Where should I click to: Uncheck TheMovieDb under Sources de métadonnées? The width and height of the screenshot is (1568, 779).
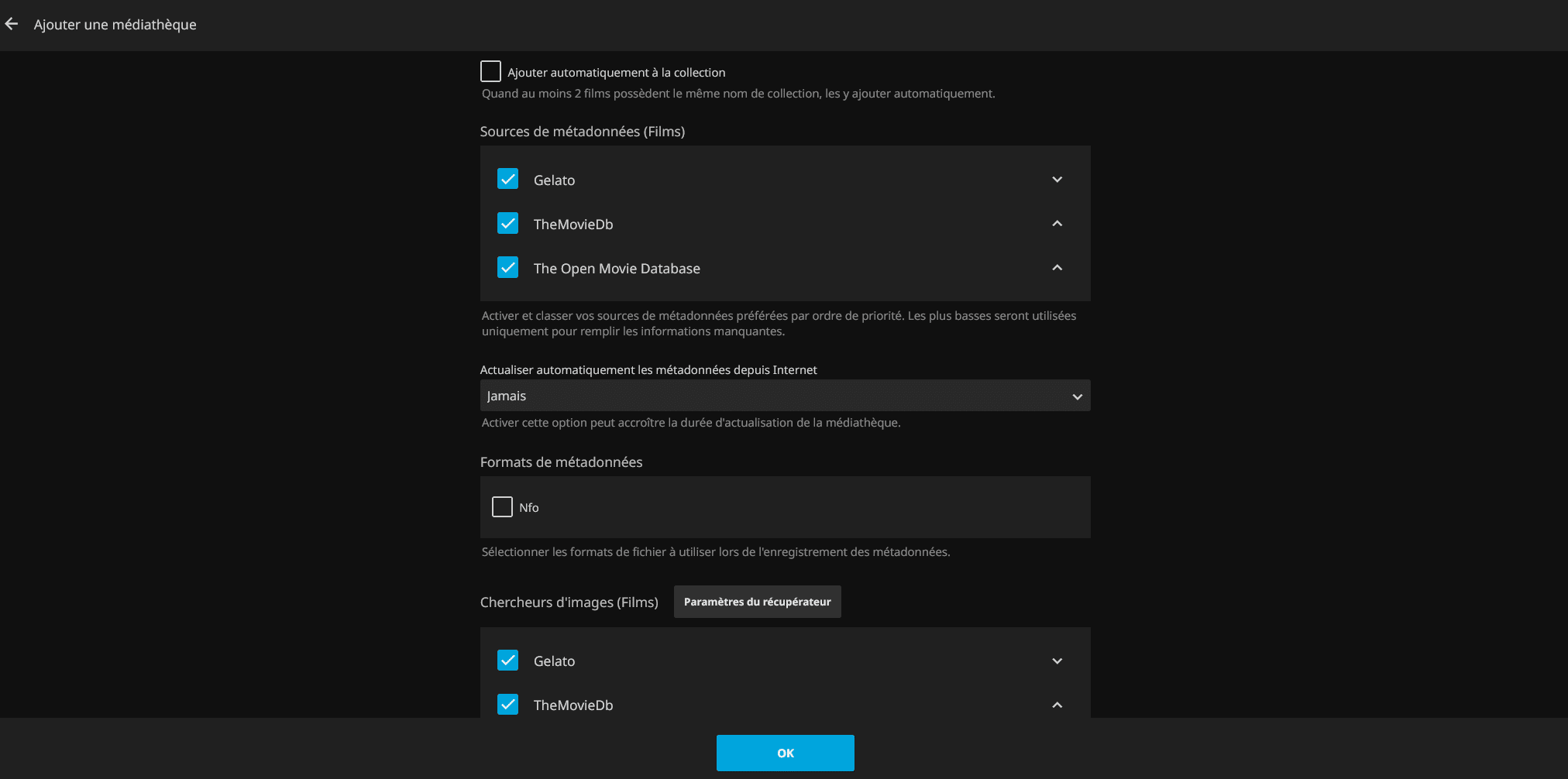[x=507, y=223]
